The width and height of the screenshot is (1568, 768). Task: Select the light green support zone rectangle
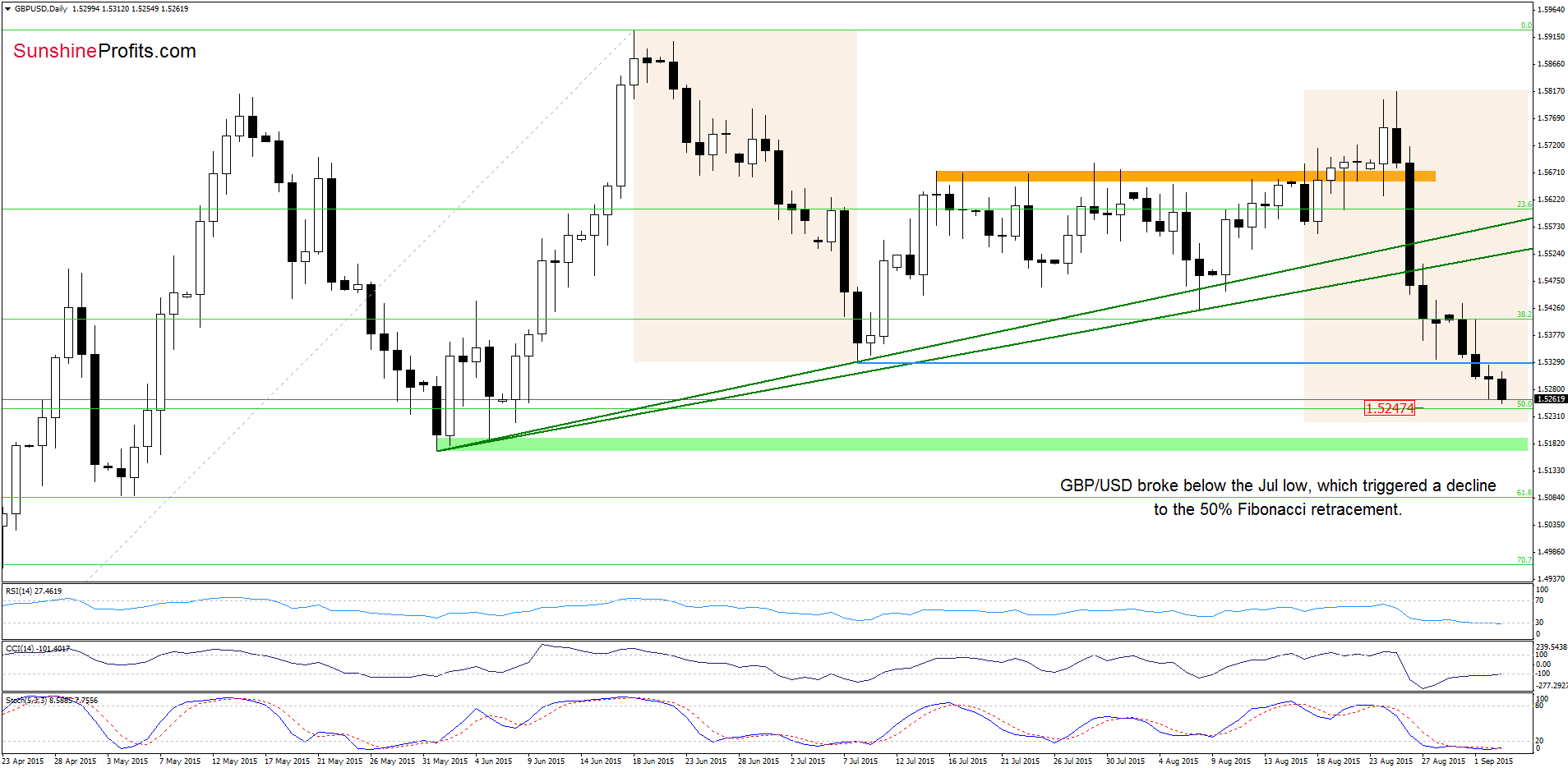(982, 444)
